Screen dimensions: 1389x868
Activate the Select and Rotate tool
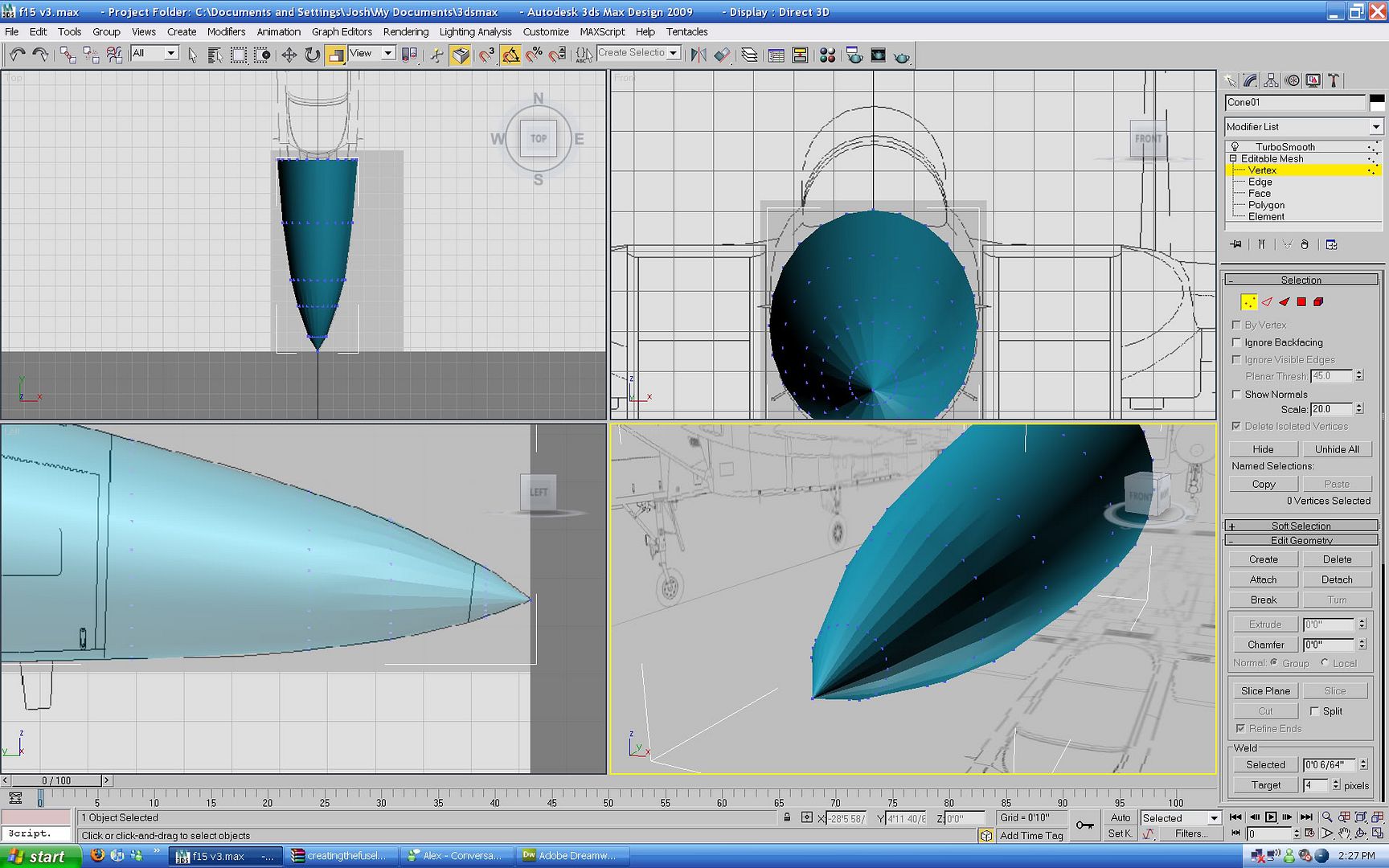(x=312, y=55)
